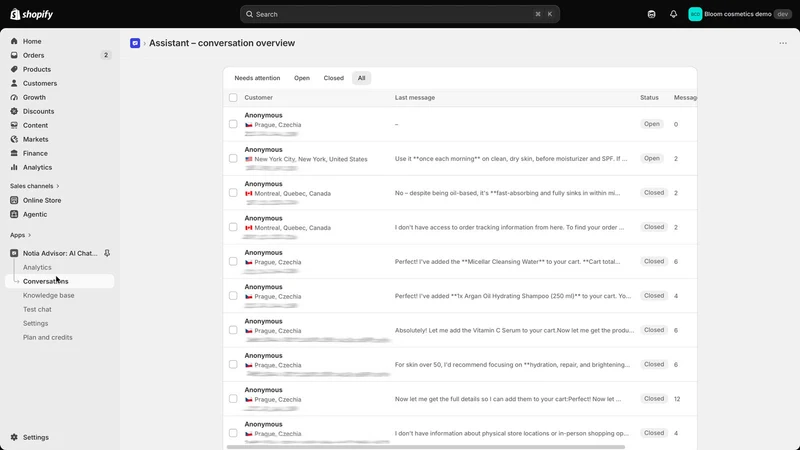This screenshot has width=800, height=450.
Task: Click the top Search field
Action: [400, 14]
